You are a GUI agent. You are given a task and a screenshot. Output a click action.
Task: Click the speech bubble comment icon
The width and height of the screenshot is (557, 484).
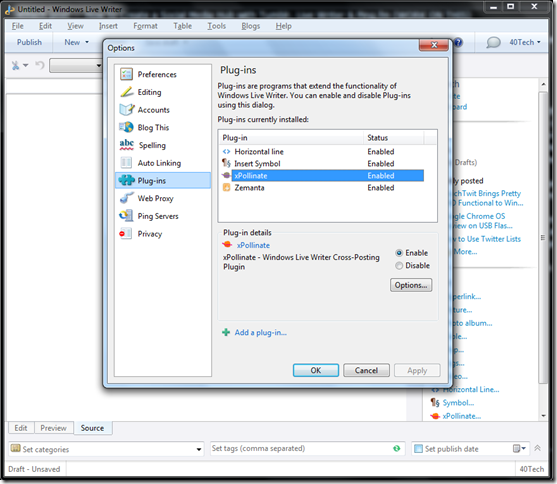coord(493,43)
